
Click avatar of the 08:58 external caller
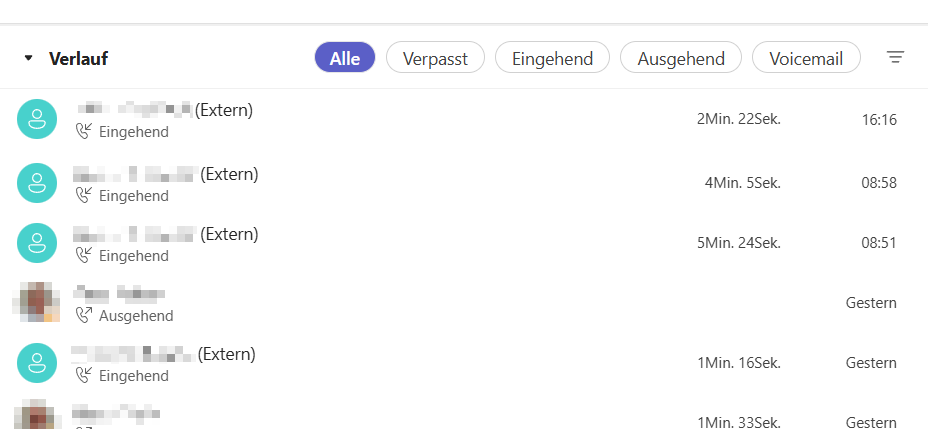click(x=37, y=182)
